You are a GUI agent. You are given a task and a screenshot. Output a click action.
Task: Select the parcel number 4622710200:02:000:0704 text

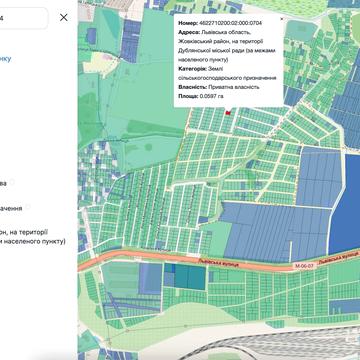coord(230,23)
